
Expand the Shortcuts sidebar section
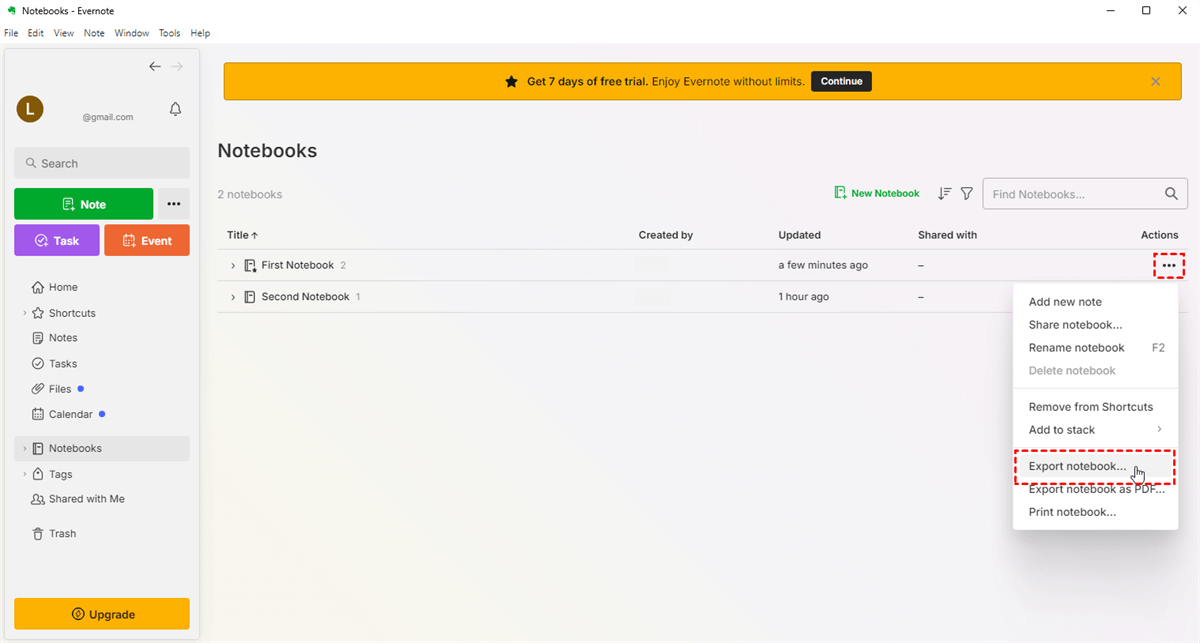[24, 313]
